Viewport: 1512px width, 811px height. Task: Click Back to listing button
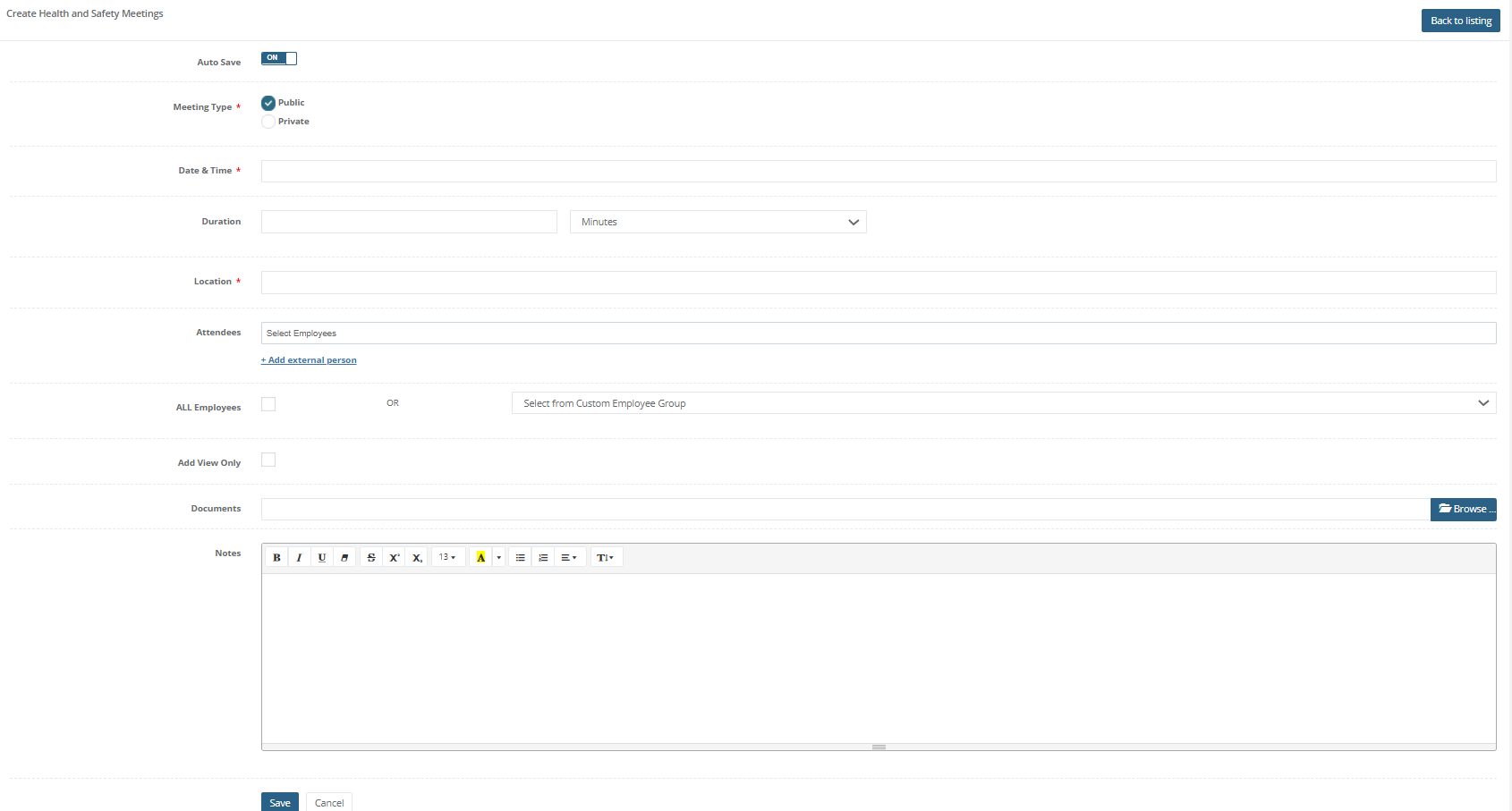1461,21
